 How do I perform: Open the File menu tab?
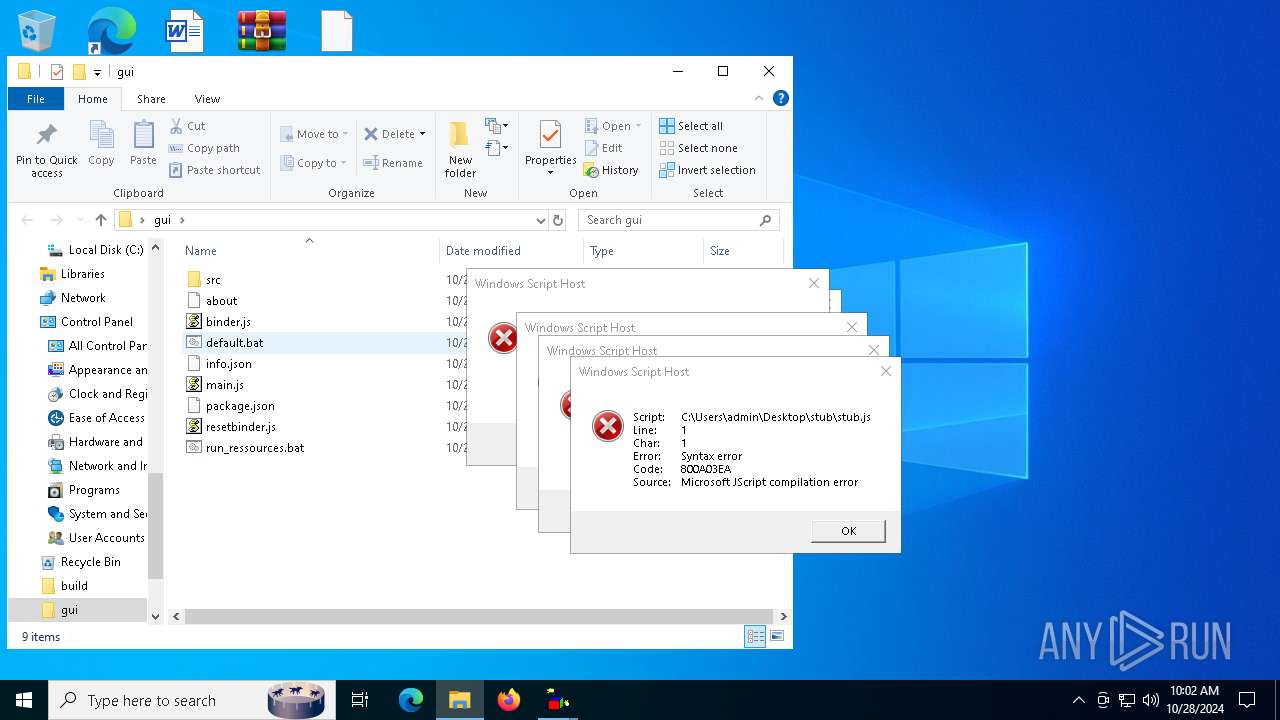click(36, 99)
